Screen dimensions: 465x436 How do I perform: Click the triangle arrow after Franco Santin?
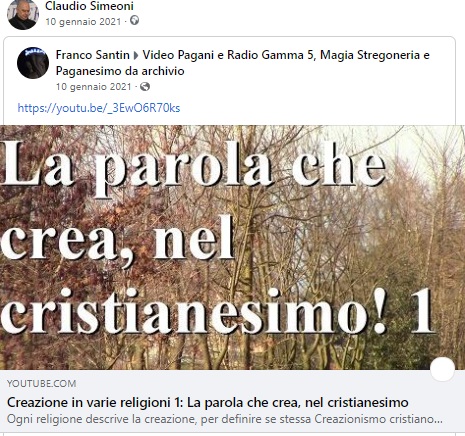[x=136, y=56]
